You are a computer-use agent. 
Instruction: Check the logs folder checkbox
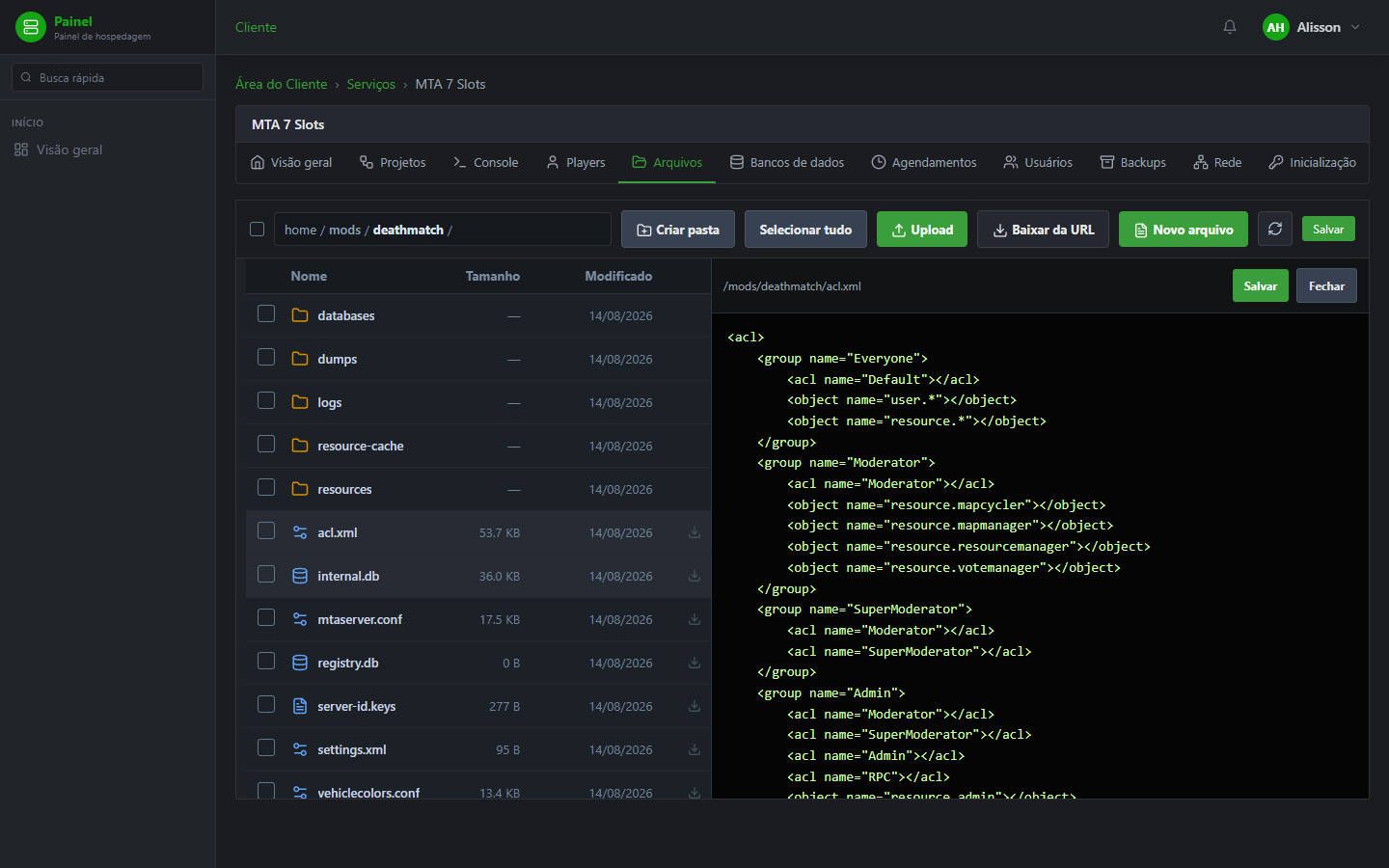(x=266, y=400)
